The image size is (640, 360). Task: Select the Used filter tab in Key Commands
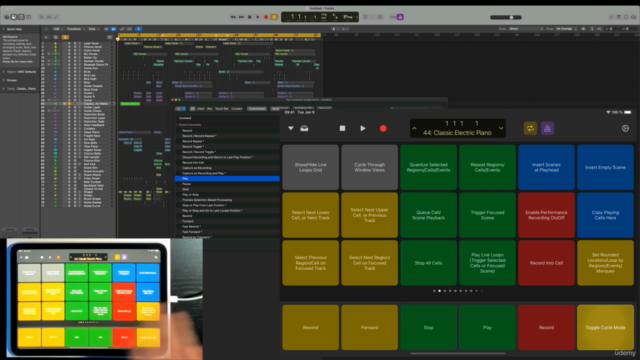pos(200,109)
